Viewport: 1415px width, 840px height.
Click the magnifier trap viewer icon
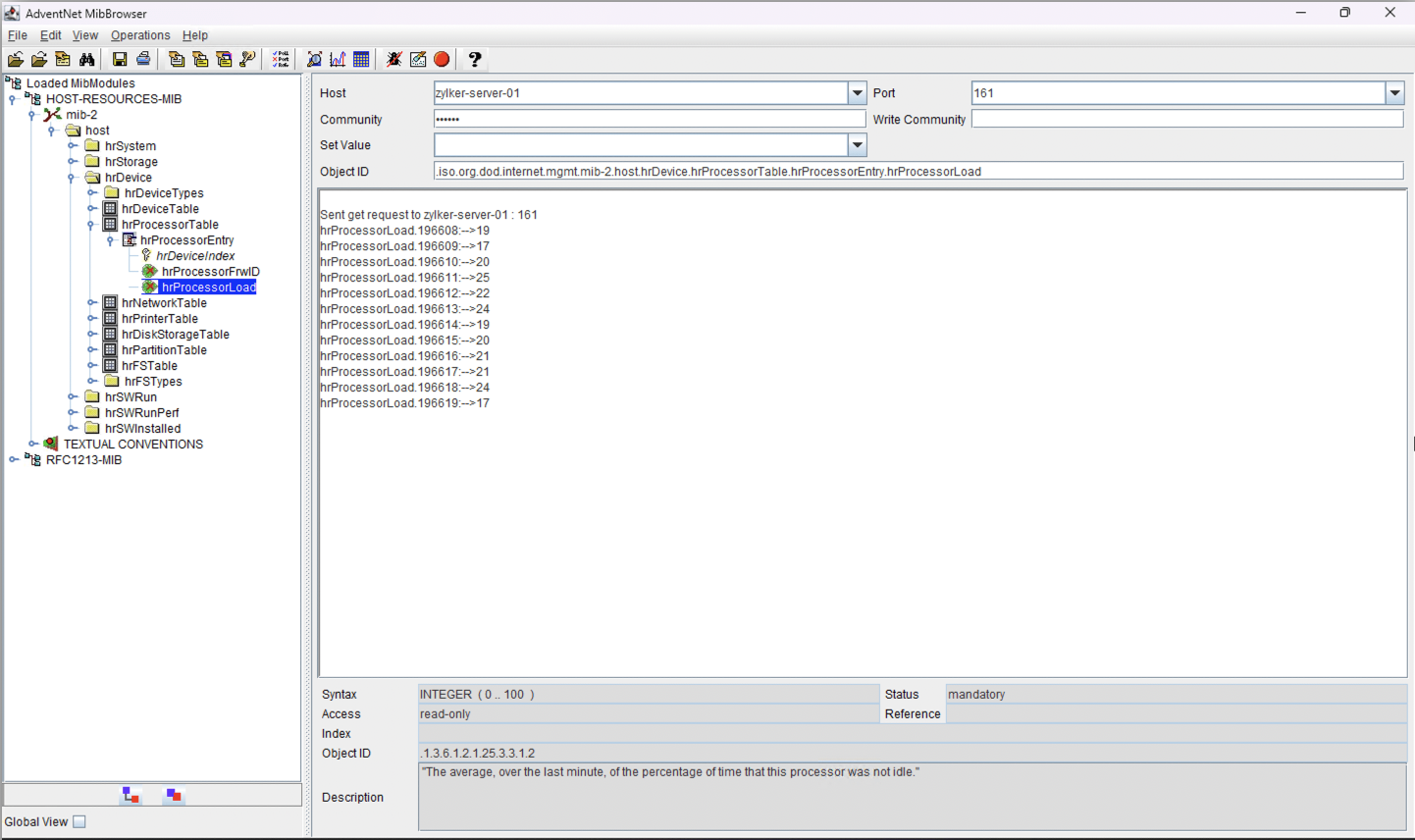[314, 60]
